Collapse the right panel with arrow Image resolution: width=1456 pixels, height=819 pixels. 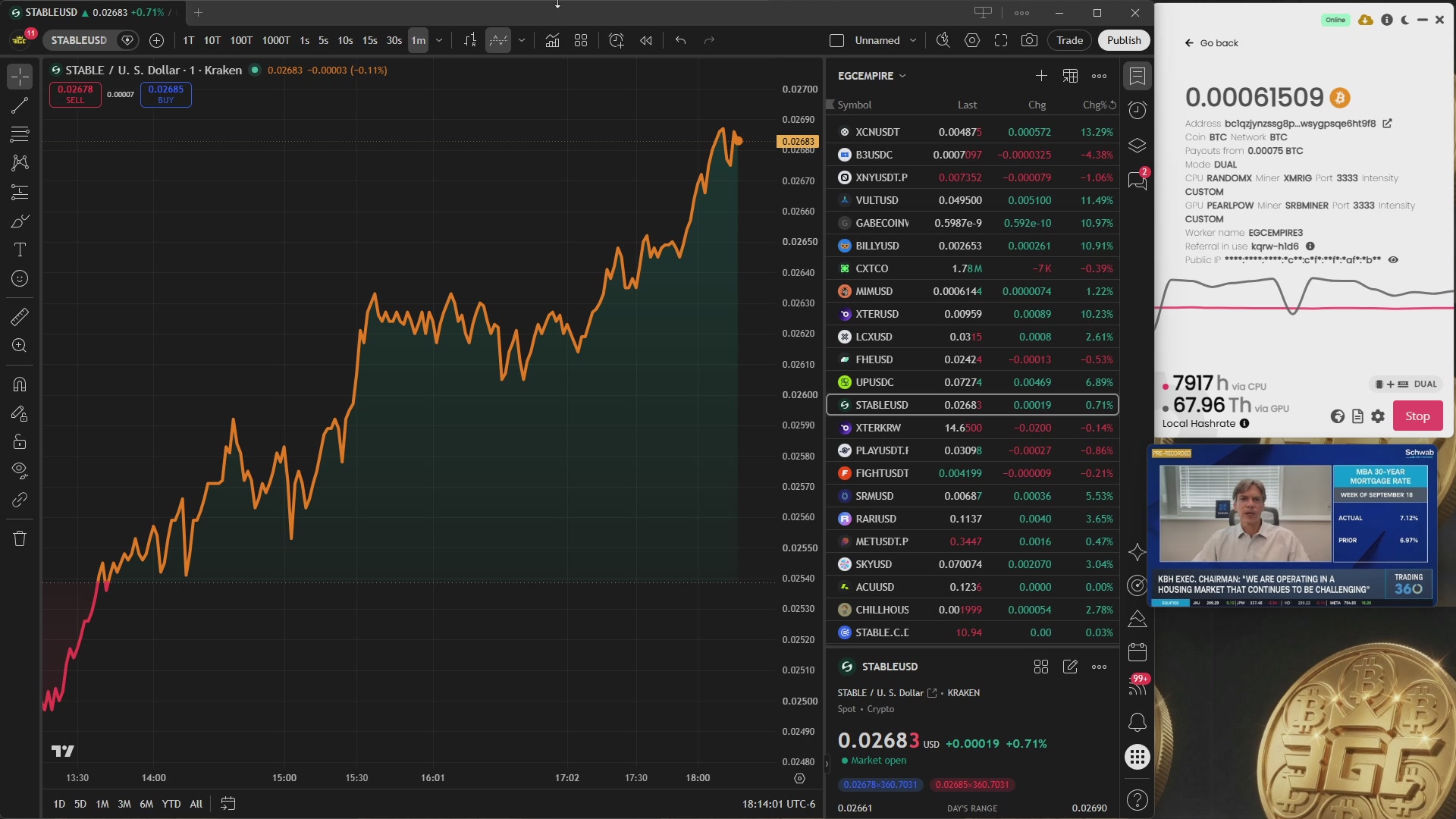point(826,764)
